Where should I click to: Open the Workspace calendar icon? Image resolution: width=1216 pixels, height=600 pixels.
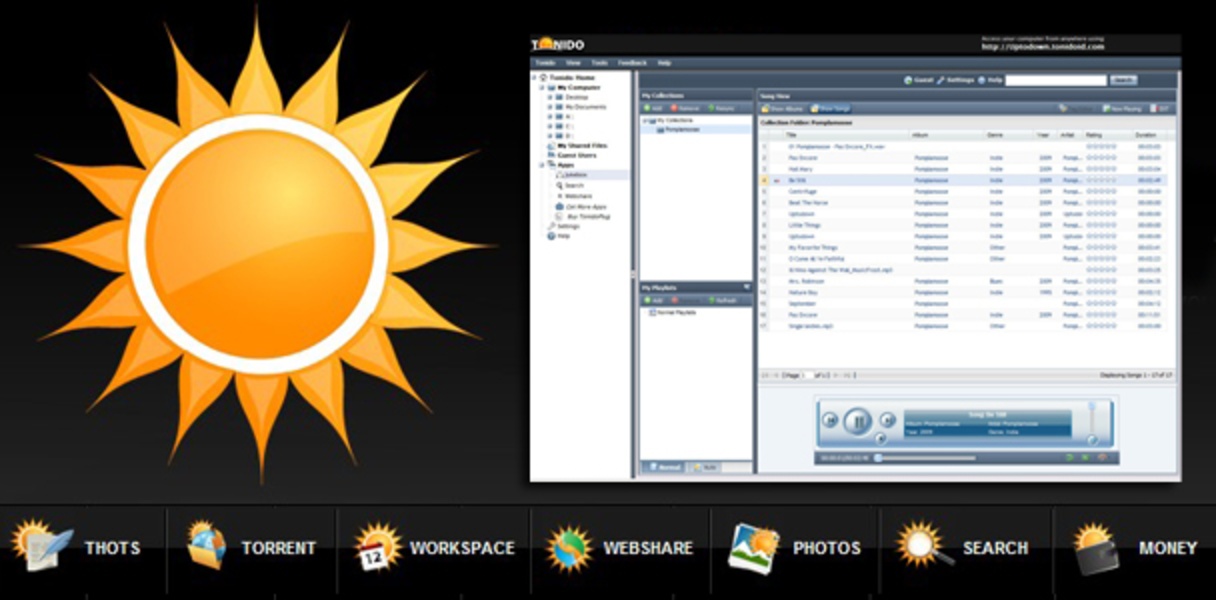coord(378,547)
